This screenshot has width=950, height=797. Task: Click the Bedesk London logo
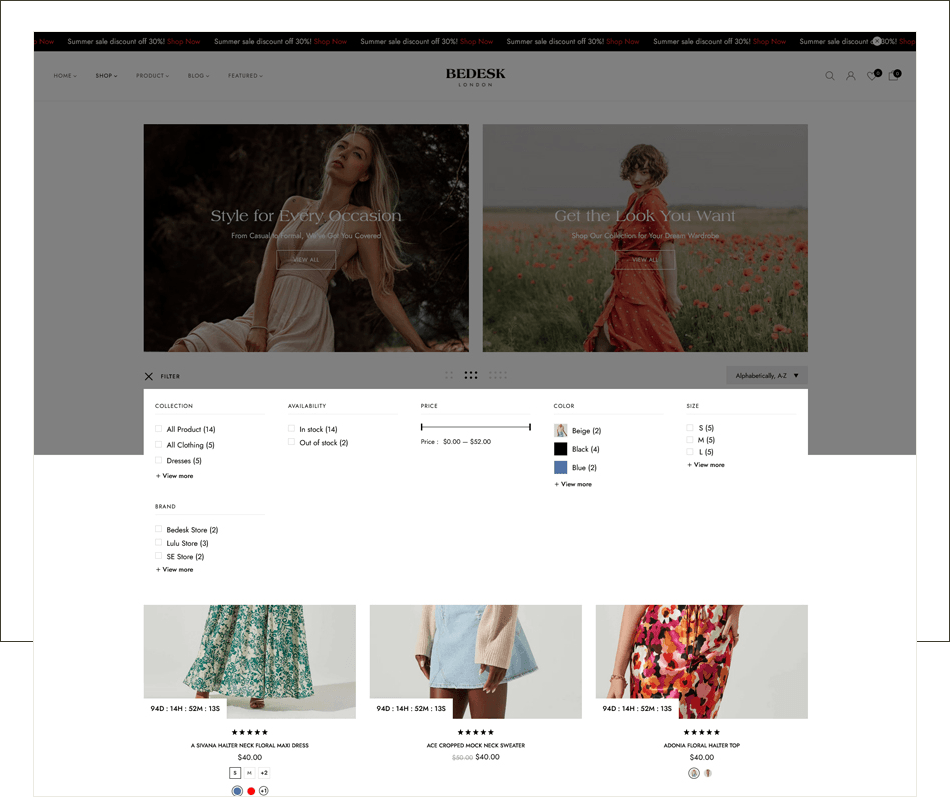[x=475, y=76]
